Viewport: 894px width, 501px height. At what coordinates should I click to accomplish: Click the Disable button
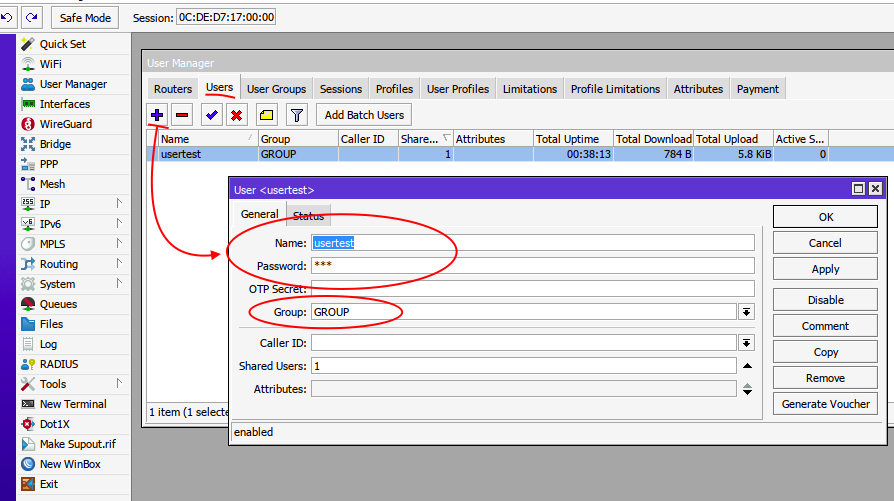(825, 300)
